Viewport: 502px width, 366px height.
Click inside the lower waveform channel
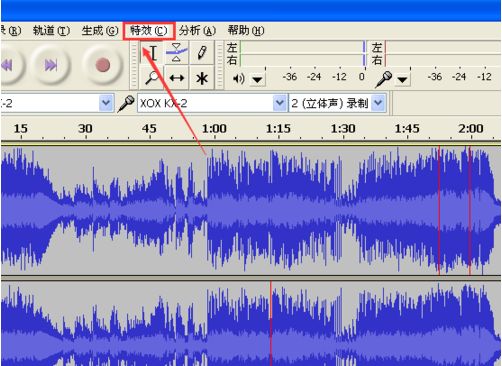click(x=251, y=323)
